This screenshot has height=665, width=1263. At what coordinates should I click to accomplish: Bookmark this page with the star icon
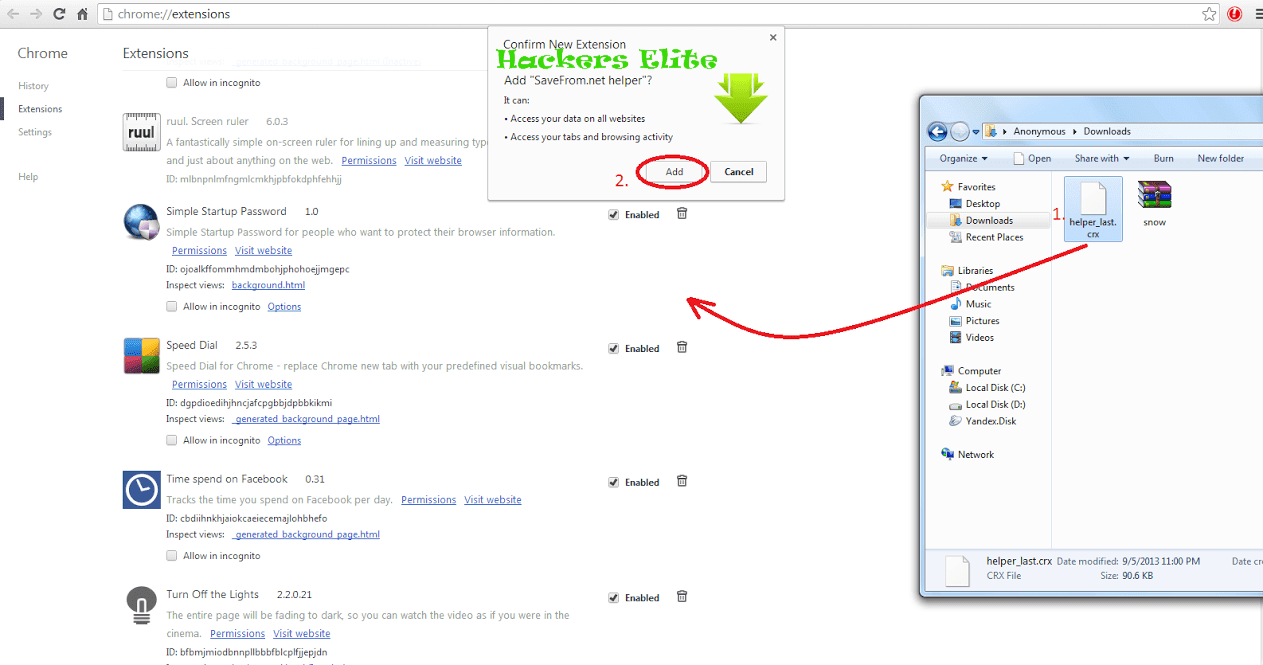point(1209,14)
